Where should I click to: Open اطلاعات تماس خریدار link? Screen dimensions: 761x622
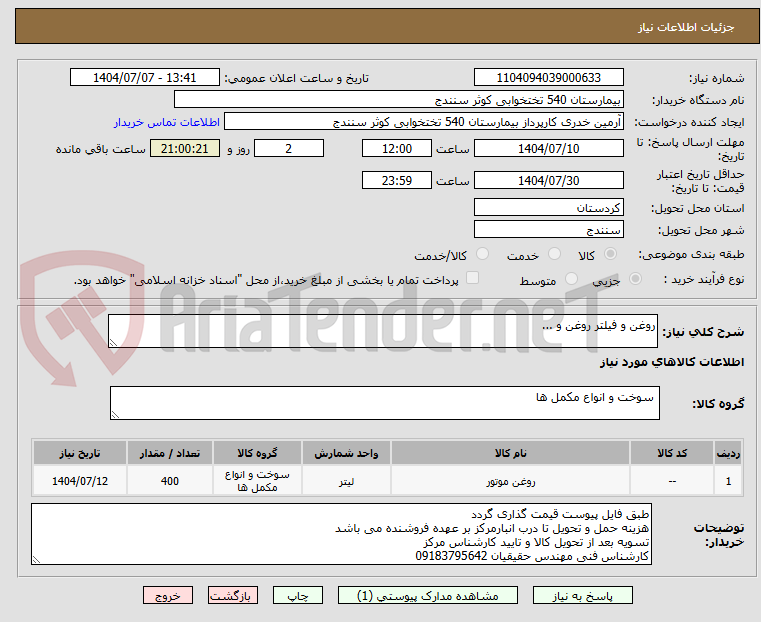coord(166,122)
